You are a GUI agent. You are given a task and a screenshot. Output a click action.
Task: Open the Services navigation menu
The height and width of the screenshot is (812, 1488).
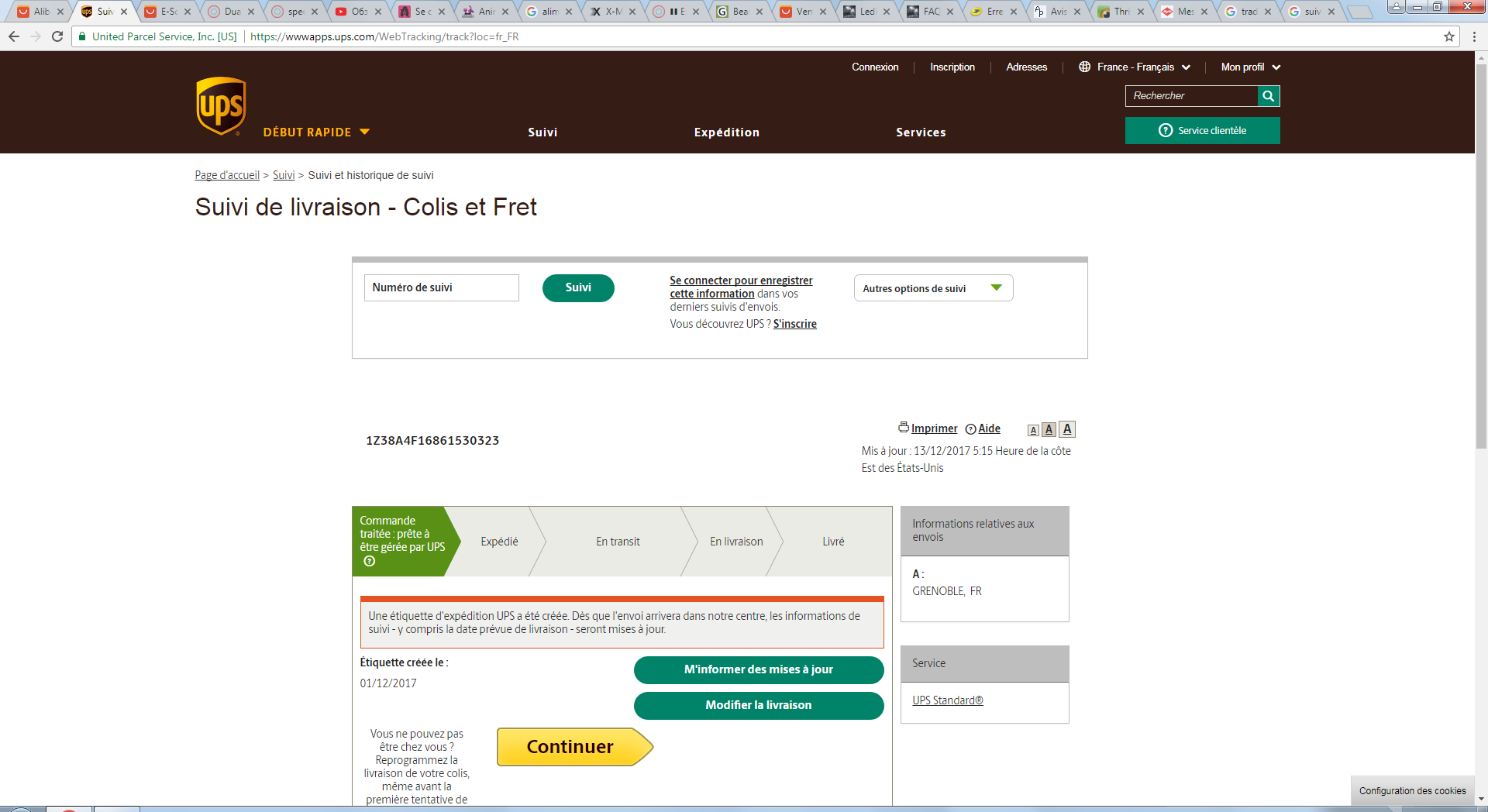click(x=921, y=132)
